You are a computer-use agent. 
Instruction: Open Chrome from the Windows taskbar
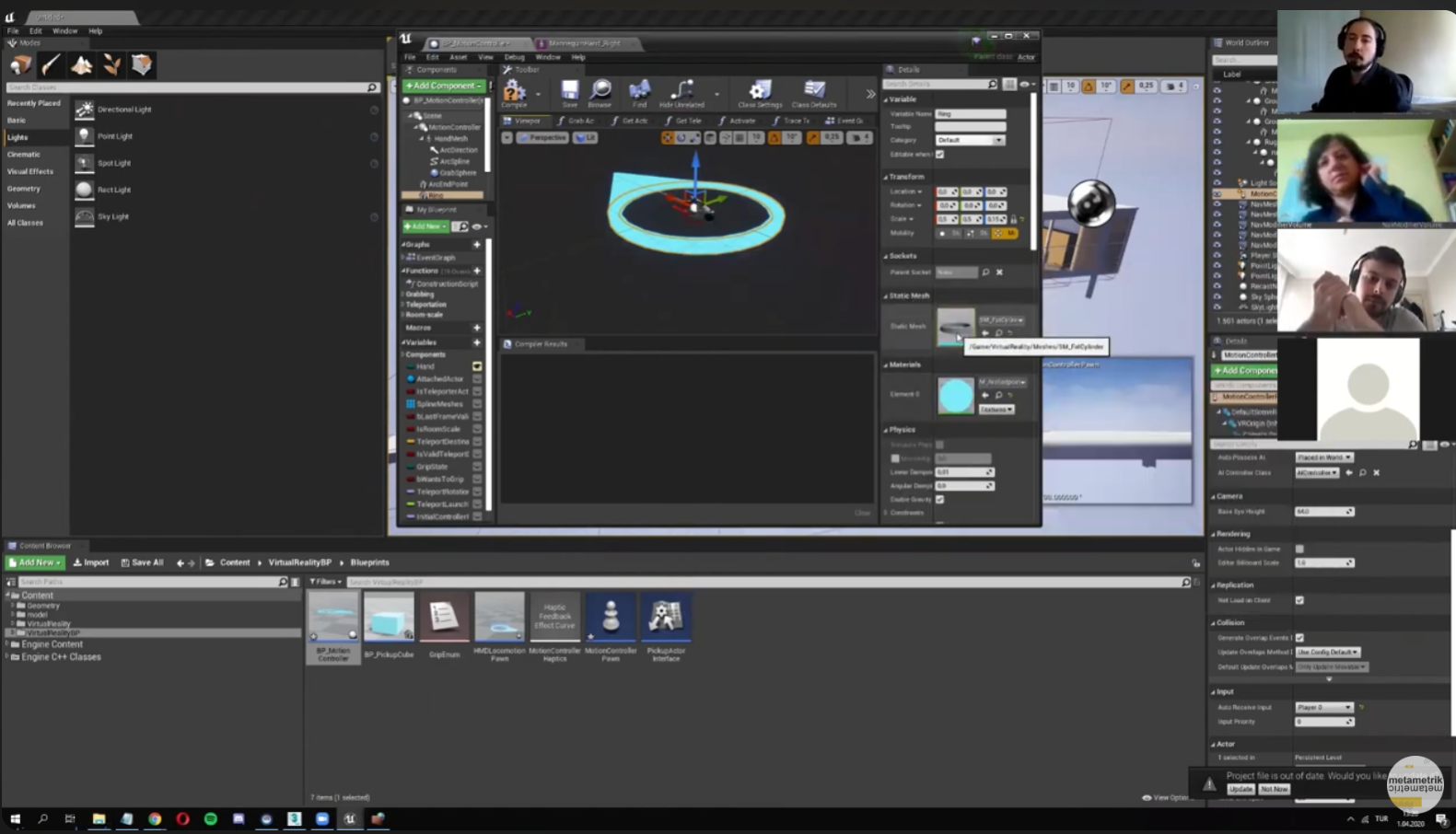pos(155,818)
